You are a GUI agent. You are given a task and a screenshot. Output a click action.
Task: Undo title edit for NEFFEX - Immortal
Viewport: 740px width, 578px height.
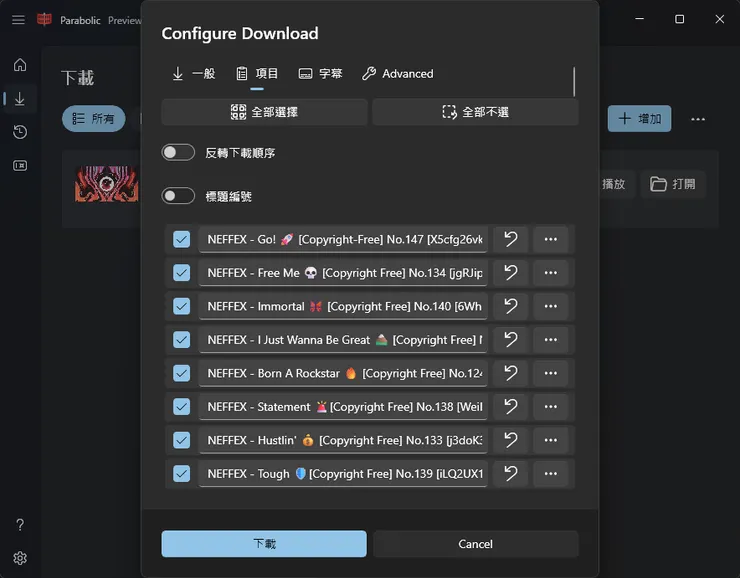coord(511,306)
